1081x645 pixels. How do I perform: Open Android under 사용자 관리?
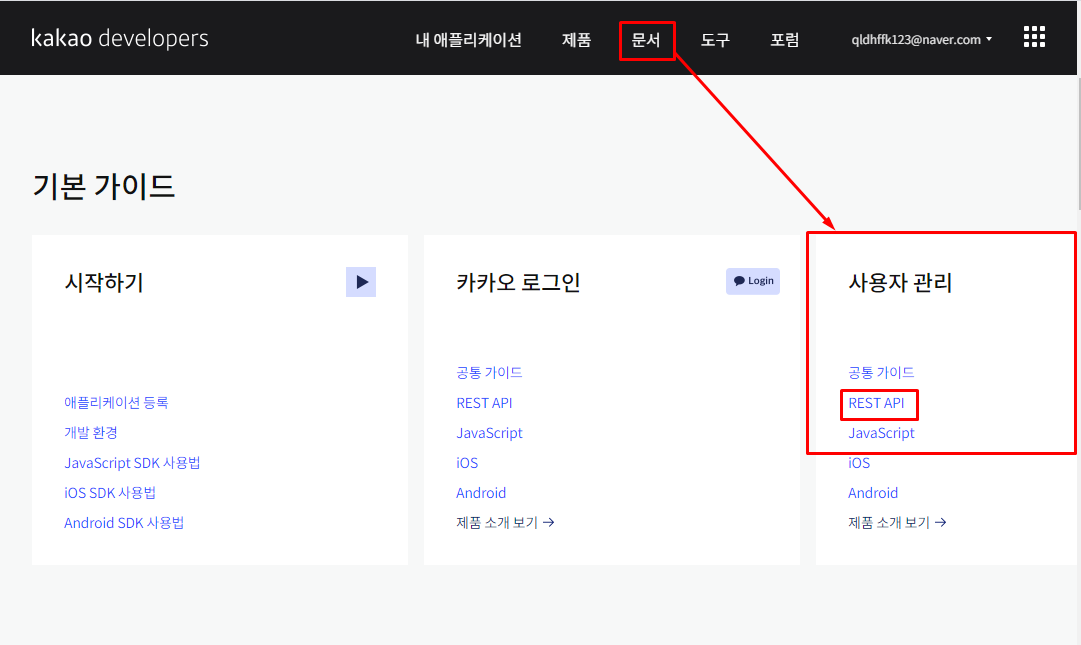coord(873,493)
